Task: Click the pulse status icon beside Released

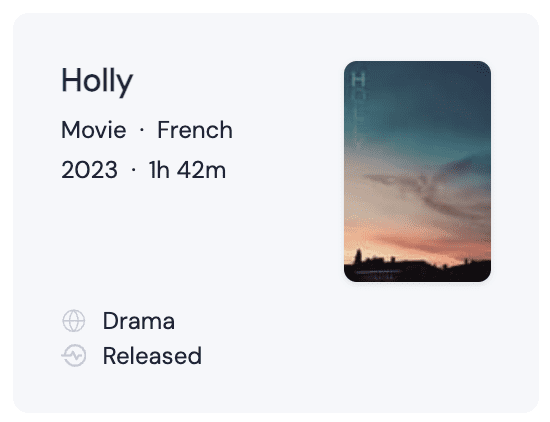Action: (x=74, y=355)
